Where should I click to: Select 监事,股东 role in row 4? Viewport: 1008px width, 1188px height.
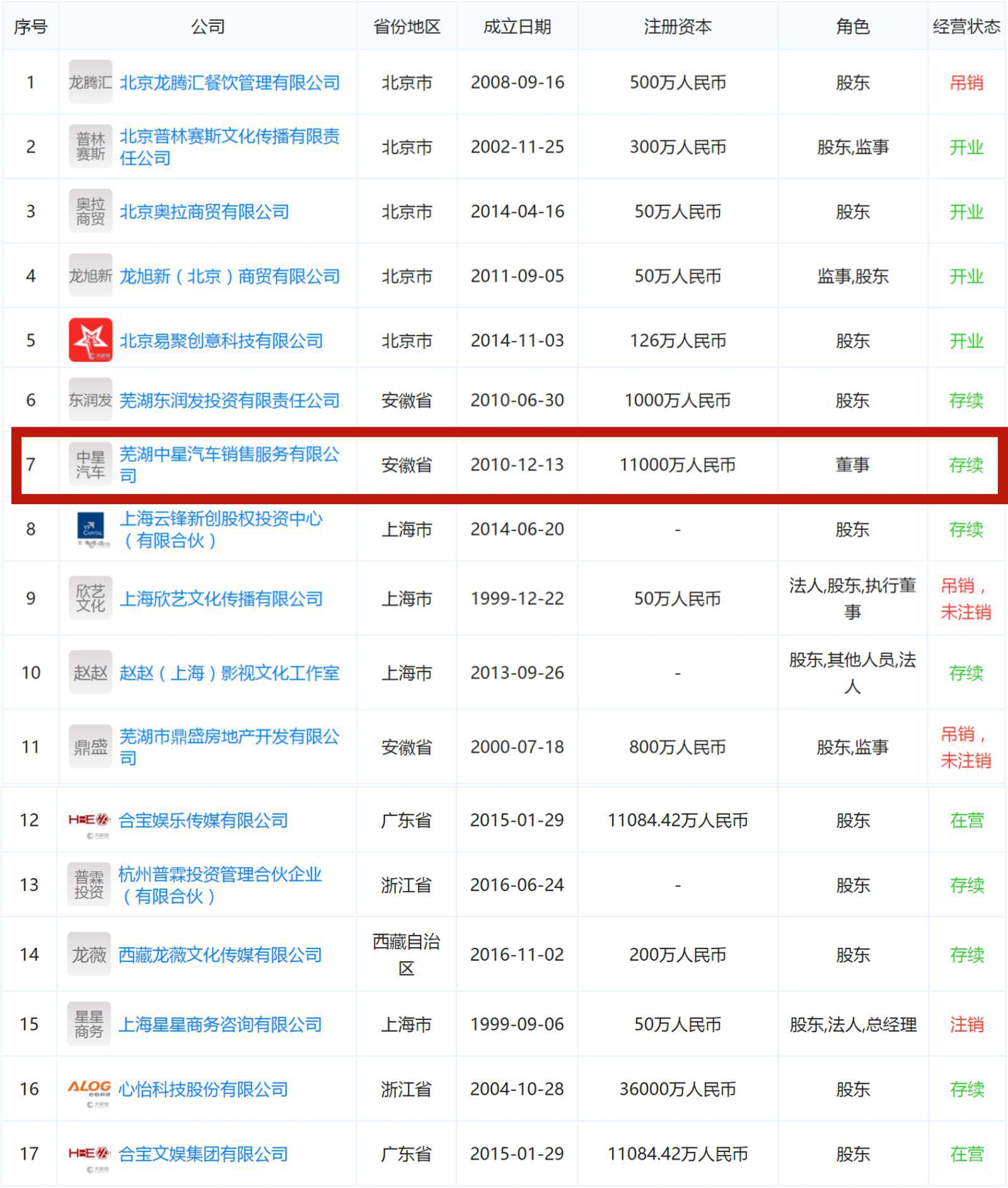[852, 276]
